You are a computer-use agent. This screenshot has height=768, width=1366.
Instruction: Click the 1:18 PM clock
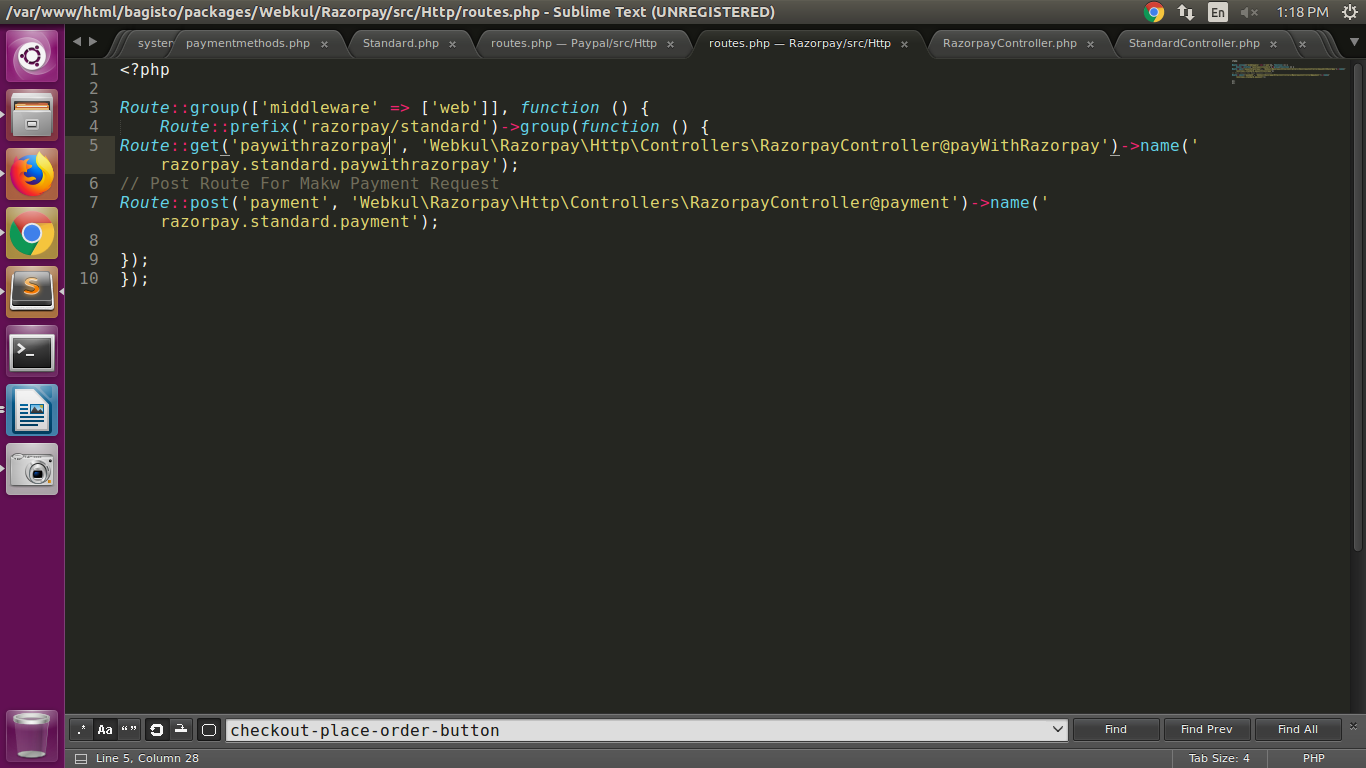coord(1302,12)
